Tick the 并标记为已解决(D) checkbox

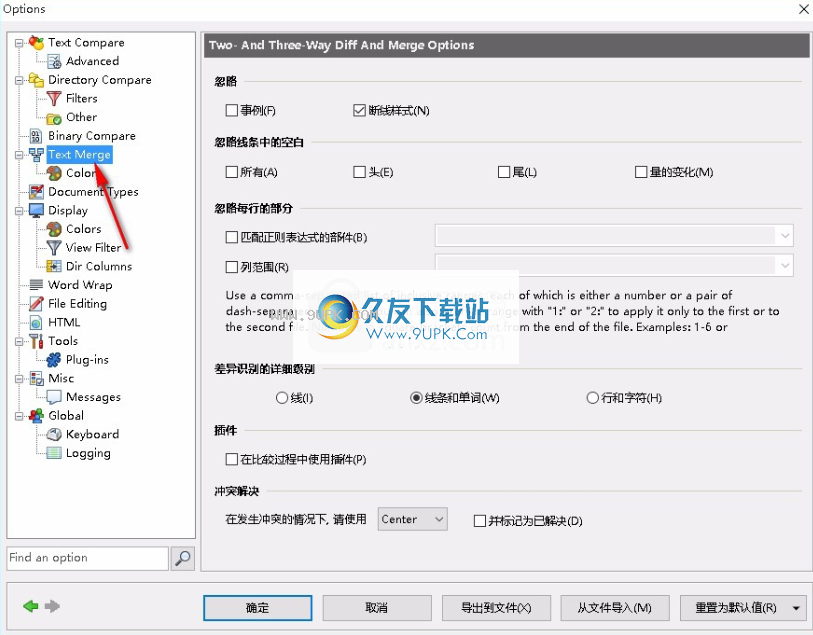point(480,520)
